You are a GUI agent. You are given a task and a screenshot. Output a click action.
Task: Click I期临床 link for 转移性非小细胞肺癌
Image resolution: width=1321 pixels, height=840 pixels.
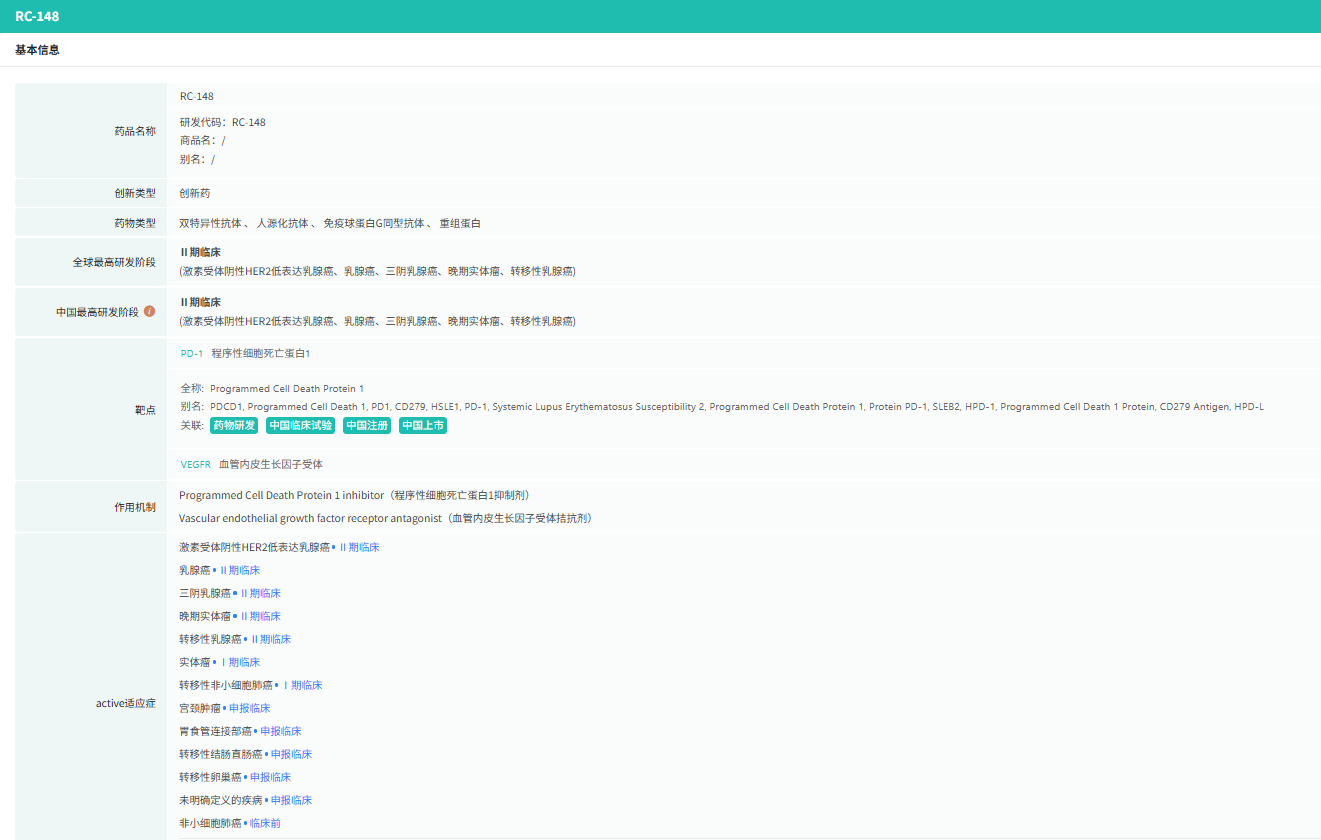301,686
